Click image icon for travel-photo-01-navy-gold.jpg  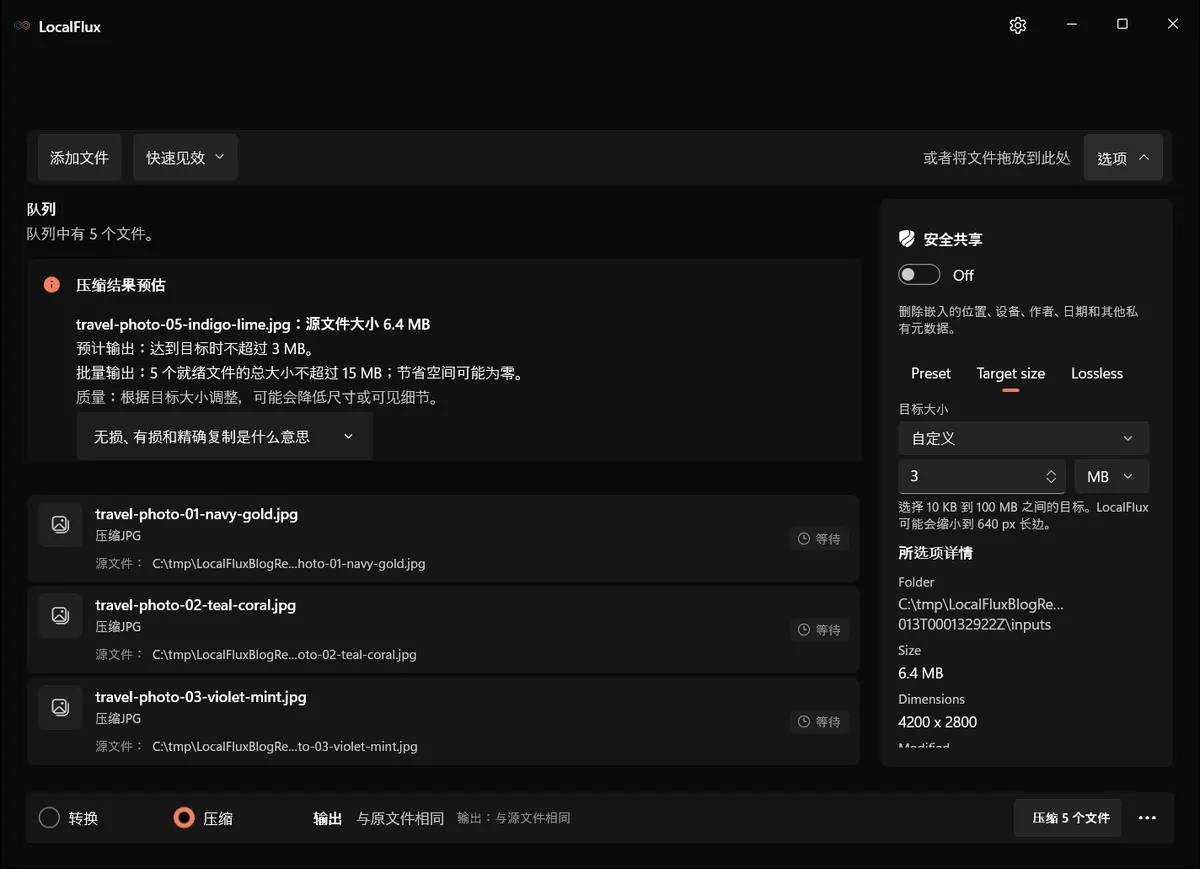point(60,524)
